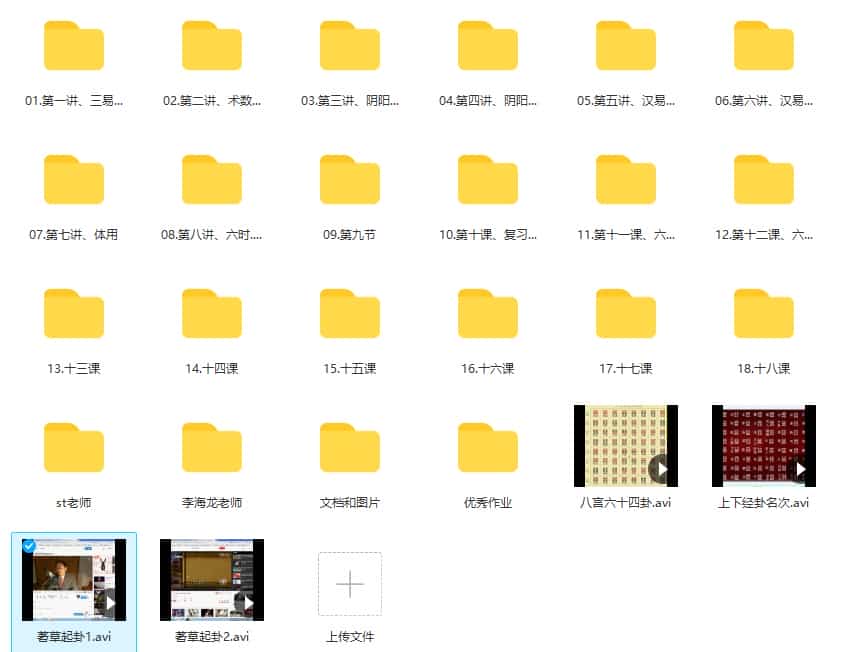841x652 pixels.
Task: Play 八宫六十四卦.avi via its play overlay
Action: pos(660,466)
